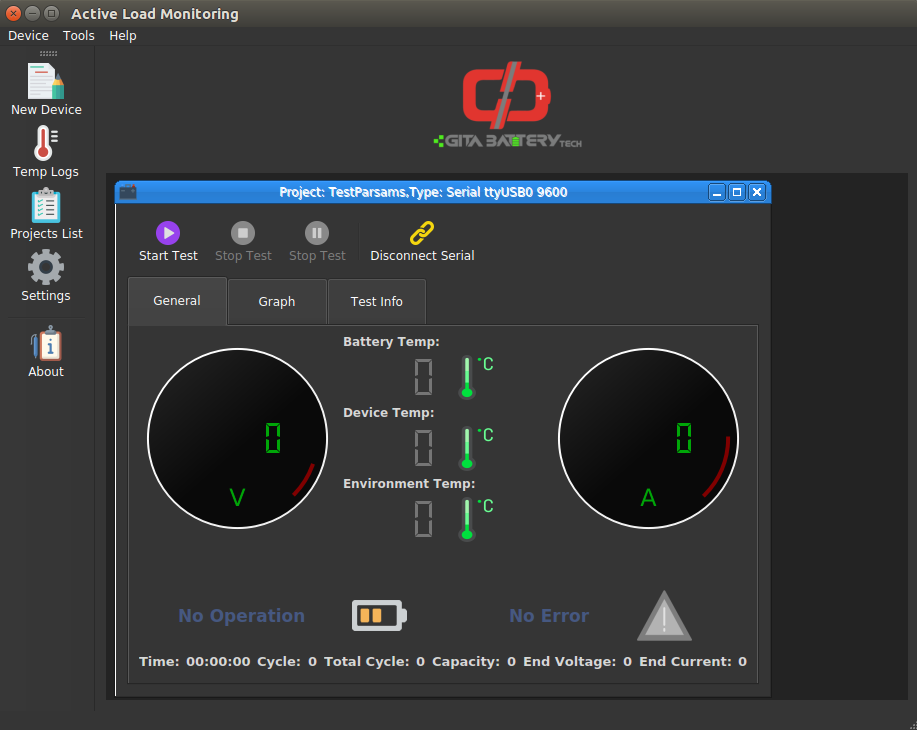Click the New Device sidebar icon
Viewport: 917px width, 730px height.
pyautogui.click(x=46, y=82)
